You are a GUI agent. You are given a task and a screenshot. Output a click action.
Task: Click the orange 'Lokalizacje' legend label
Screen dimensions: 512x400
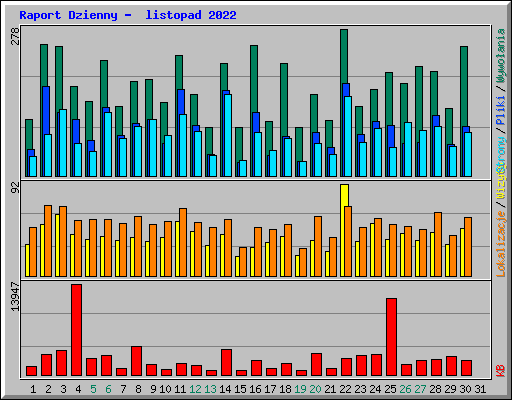[x=501, y=244]
